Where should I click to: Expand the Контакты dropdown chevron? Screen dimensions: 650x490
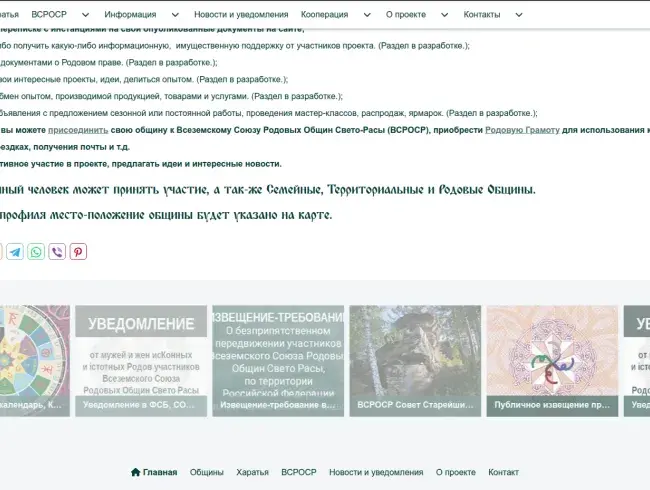click(x=519, y=15)
